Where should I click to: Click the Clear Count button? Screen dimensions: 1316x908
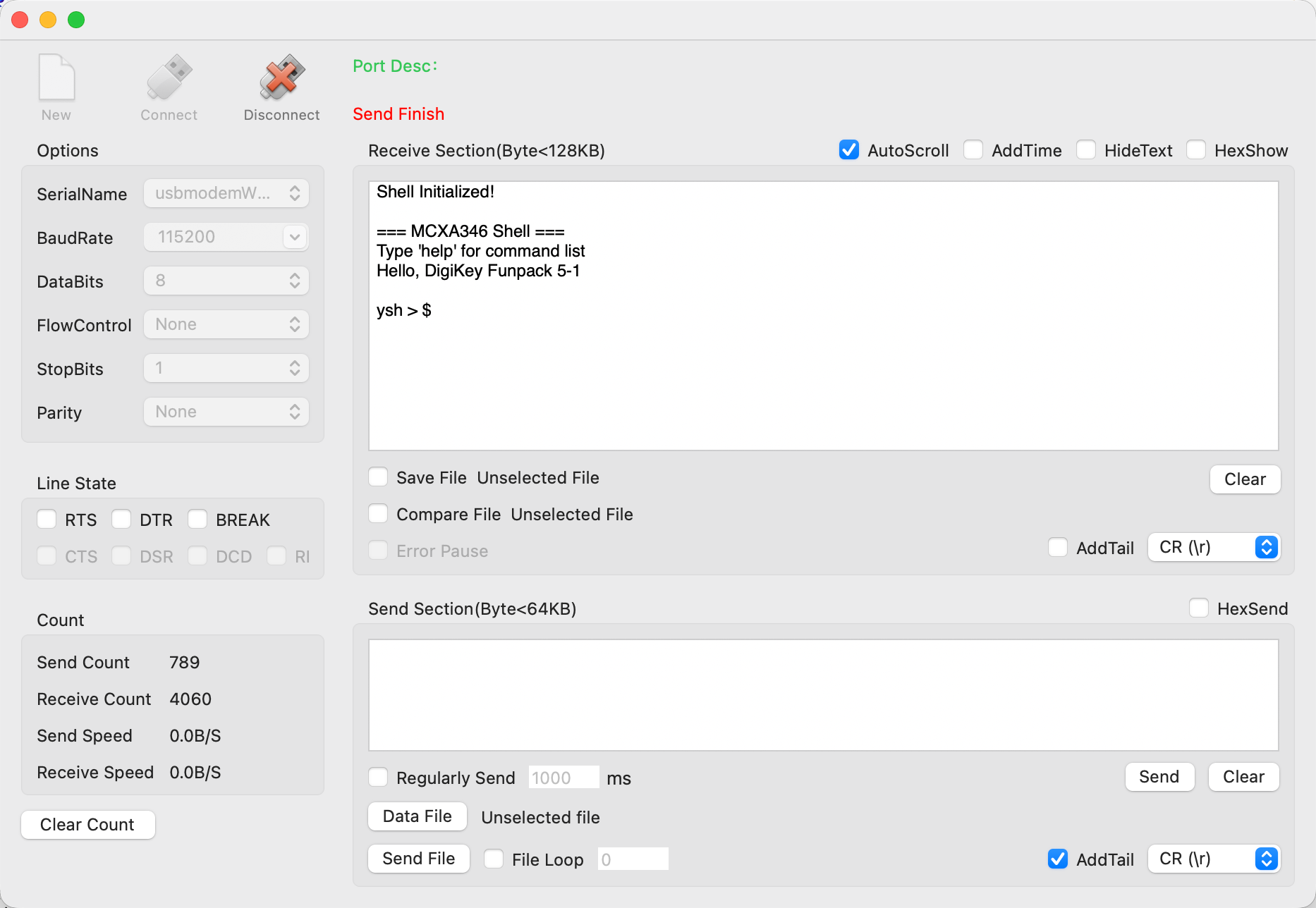point(88,825)
